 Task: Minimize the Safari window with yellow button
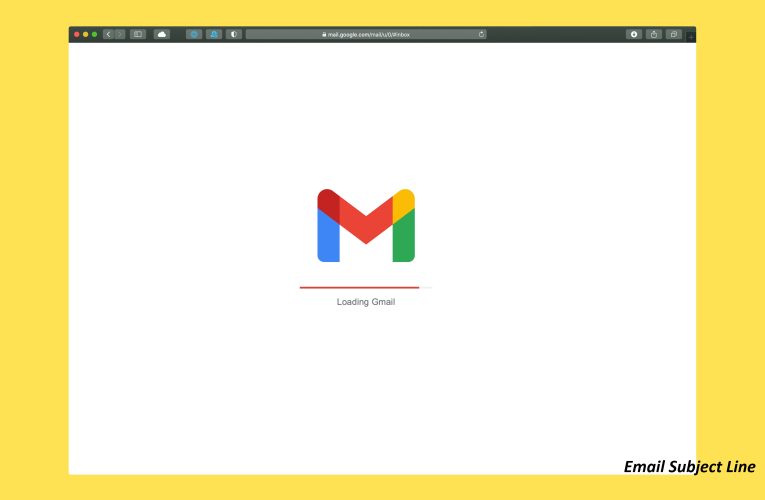[x=85, y=34]
